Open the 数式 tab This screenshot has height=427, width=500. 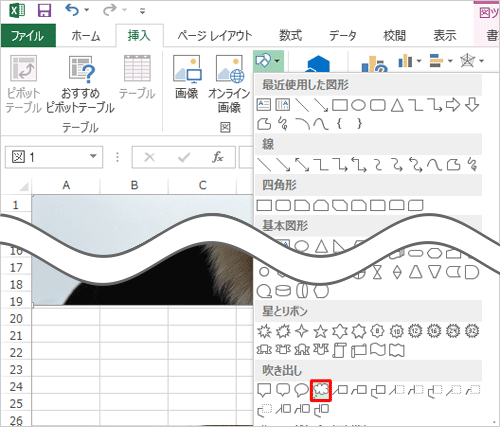[290, 35]
